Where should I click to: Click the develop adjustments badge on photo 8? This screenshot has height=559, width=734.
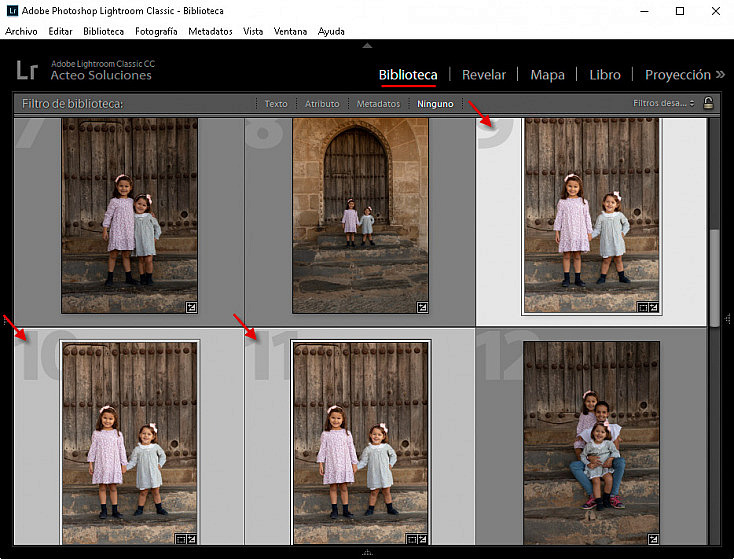pyautogui.click(x=422, y=307)
